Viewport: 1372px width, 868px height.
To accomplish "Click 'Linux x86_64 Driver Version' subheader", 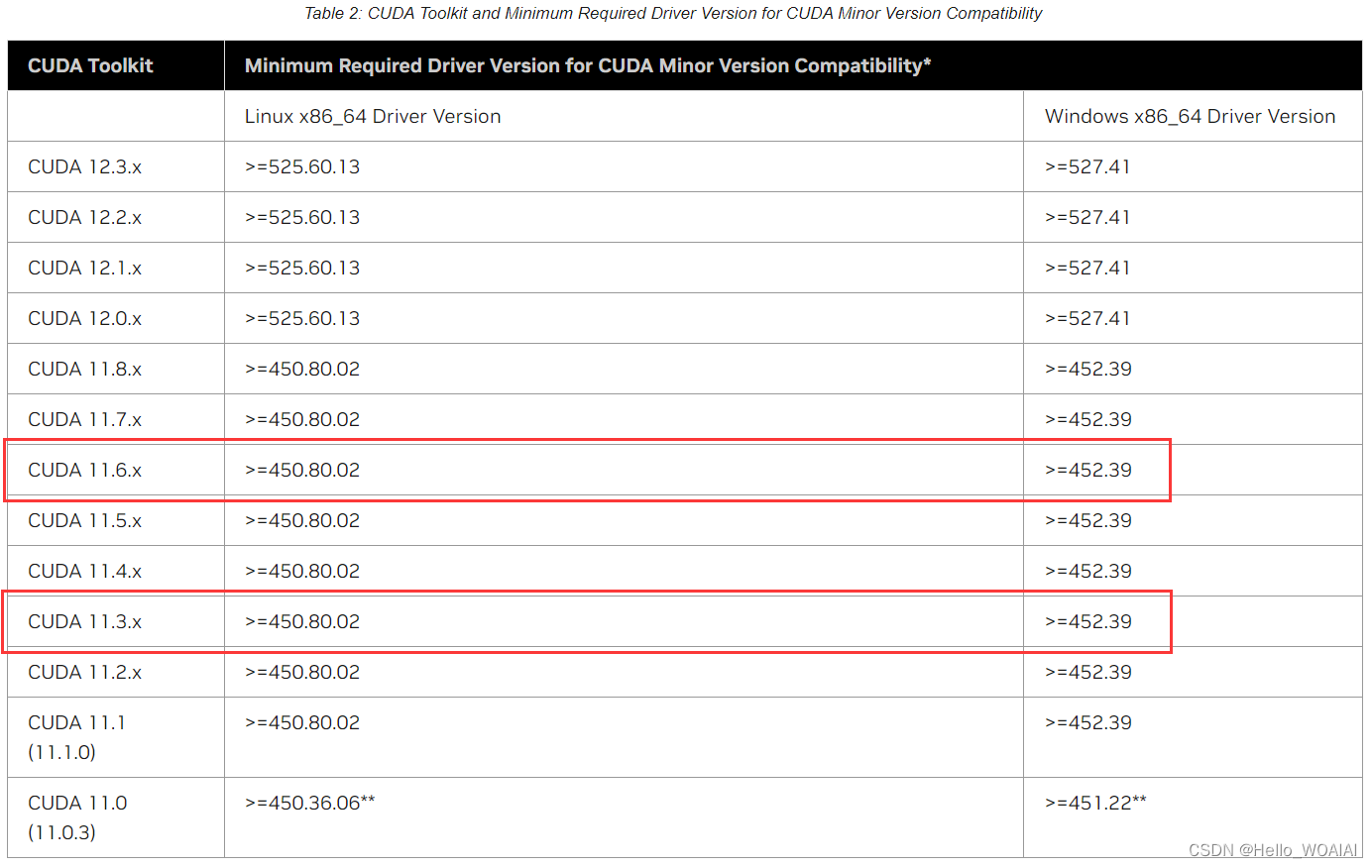I will 373,117.
